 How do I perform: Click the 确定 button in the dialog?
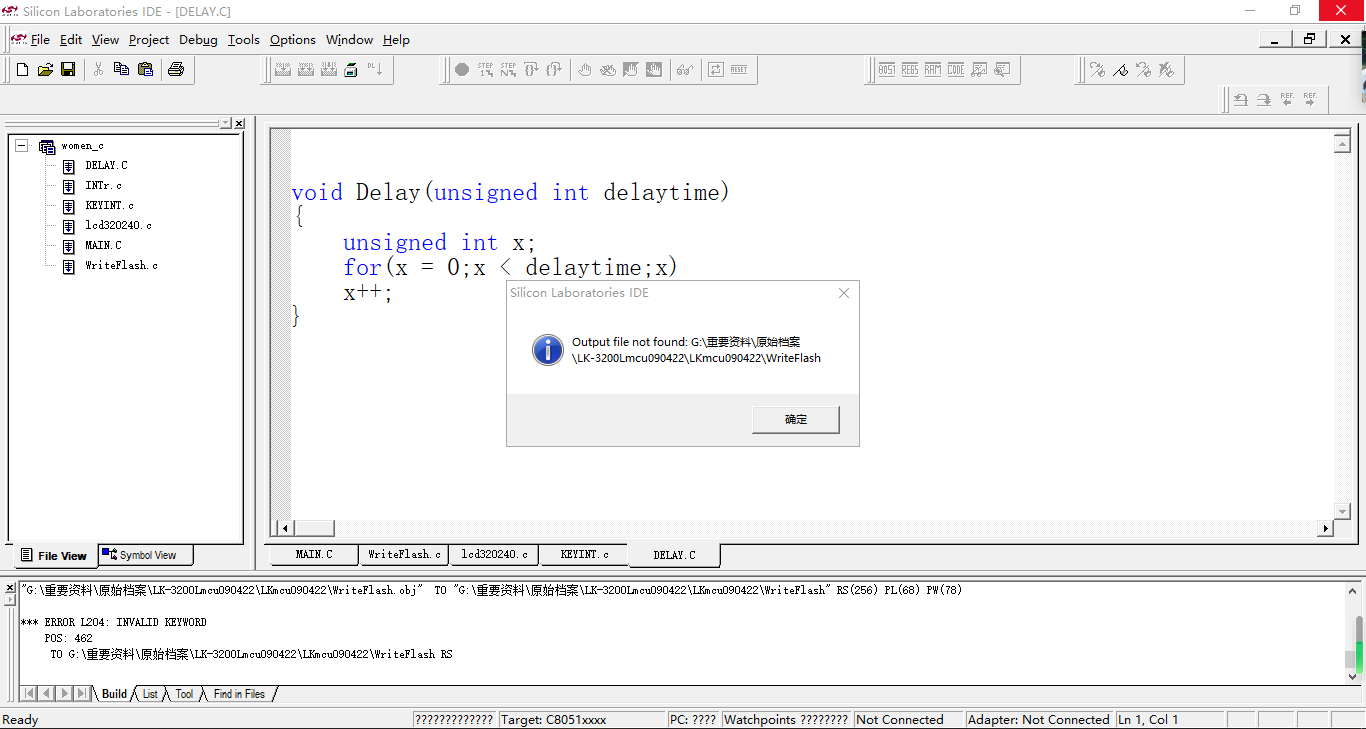pos(796,419)
